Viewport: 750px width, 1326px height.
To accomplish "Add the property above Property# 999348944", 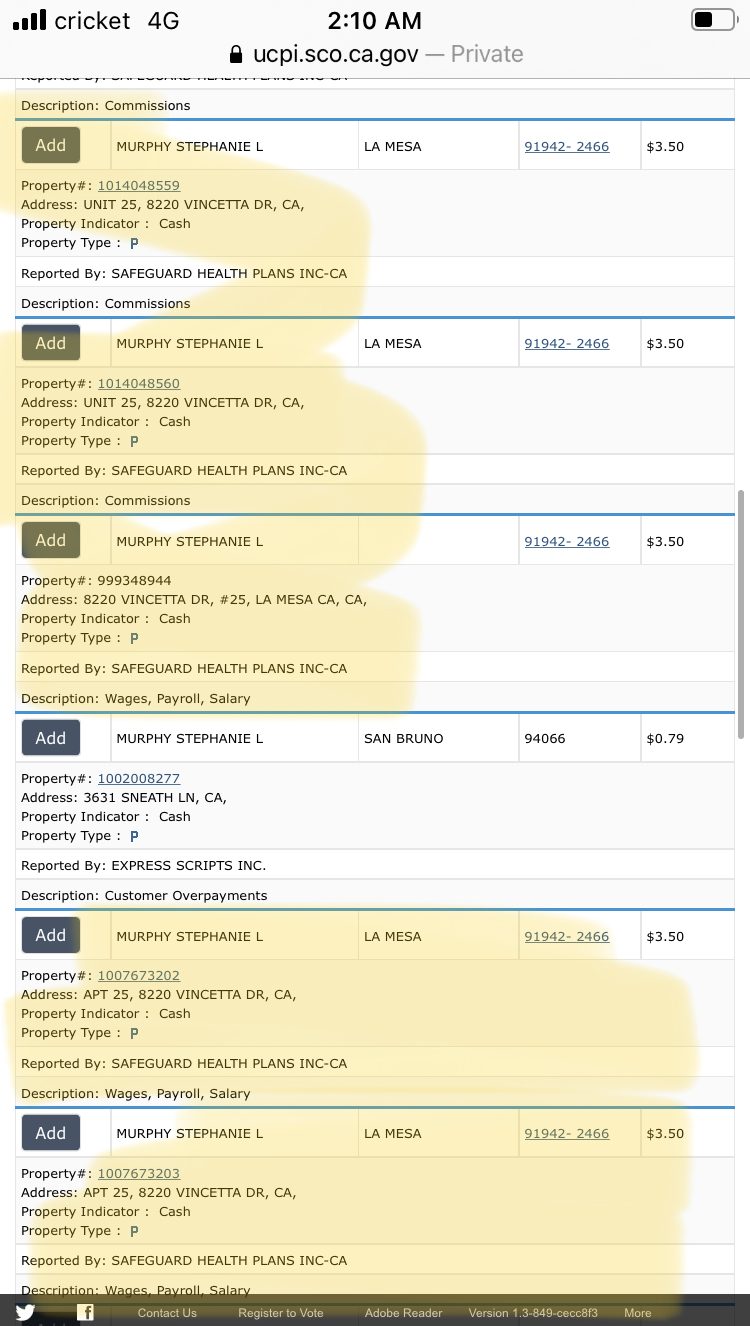I will 51,540.
